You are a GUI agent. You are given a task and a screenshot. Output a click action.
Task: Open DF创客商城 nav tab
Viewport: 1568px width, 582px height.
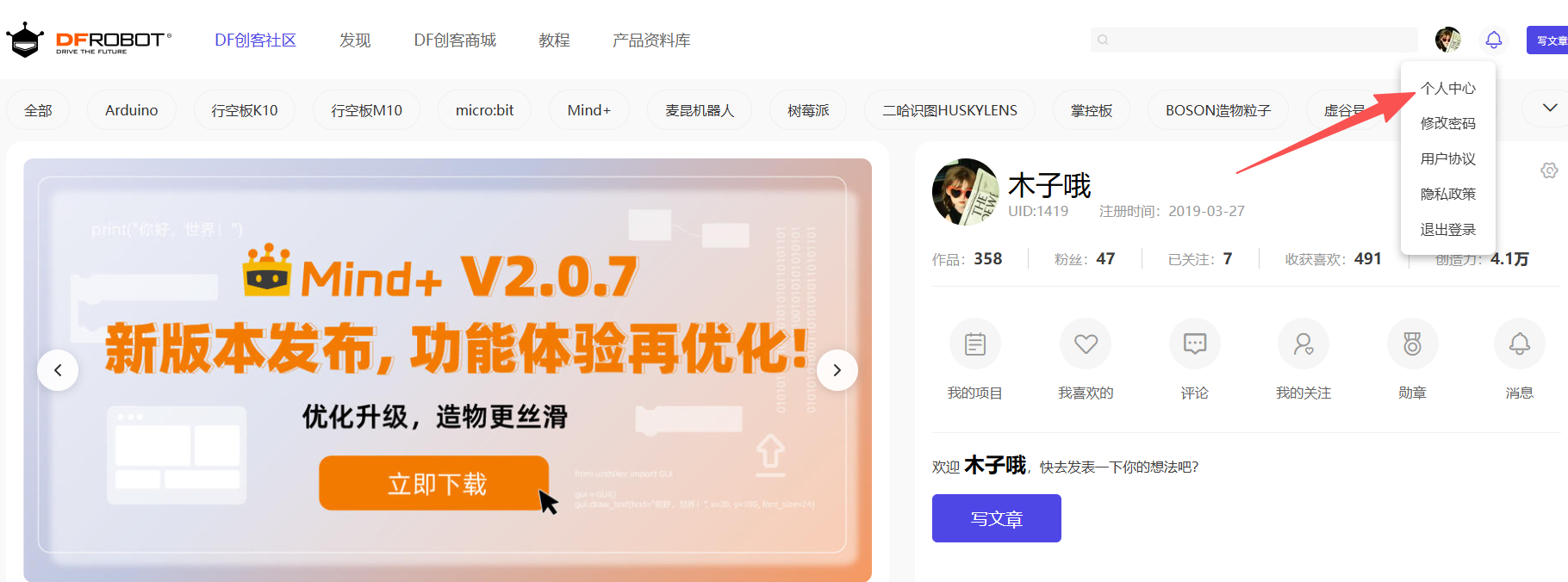pos(455,40)
